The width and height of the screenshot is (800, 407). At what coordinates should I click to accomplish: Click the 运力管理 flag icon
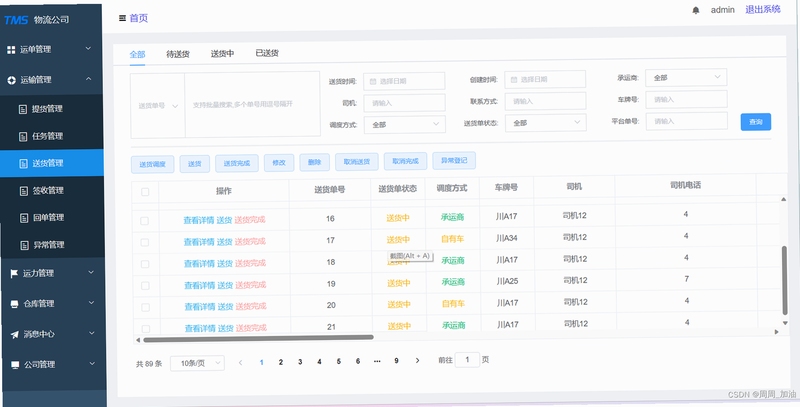(x=14, y=274)
